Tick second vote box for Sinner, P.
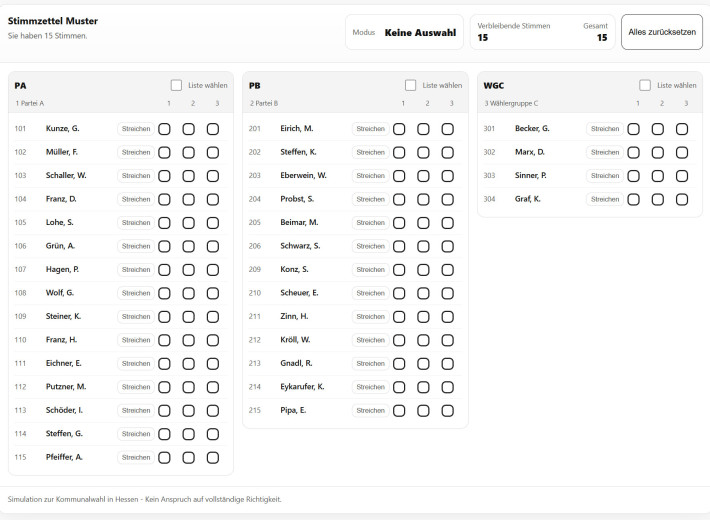The height and width of the screenshot is (520, 710). [657, 176]
